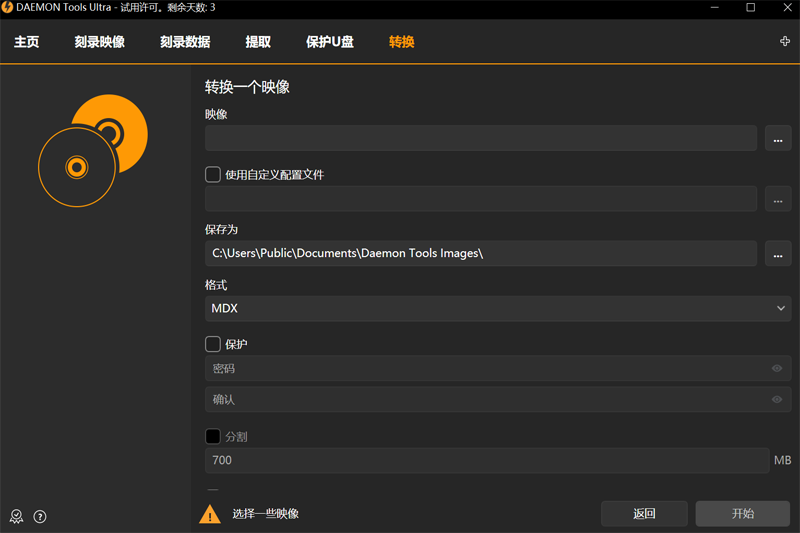Screen dimensions: 800x533
Task: Open the help question mark icon
Action: point(40,517)
